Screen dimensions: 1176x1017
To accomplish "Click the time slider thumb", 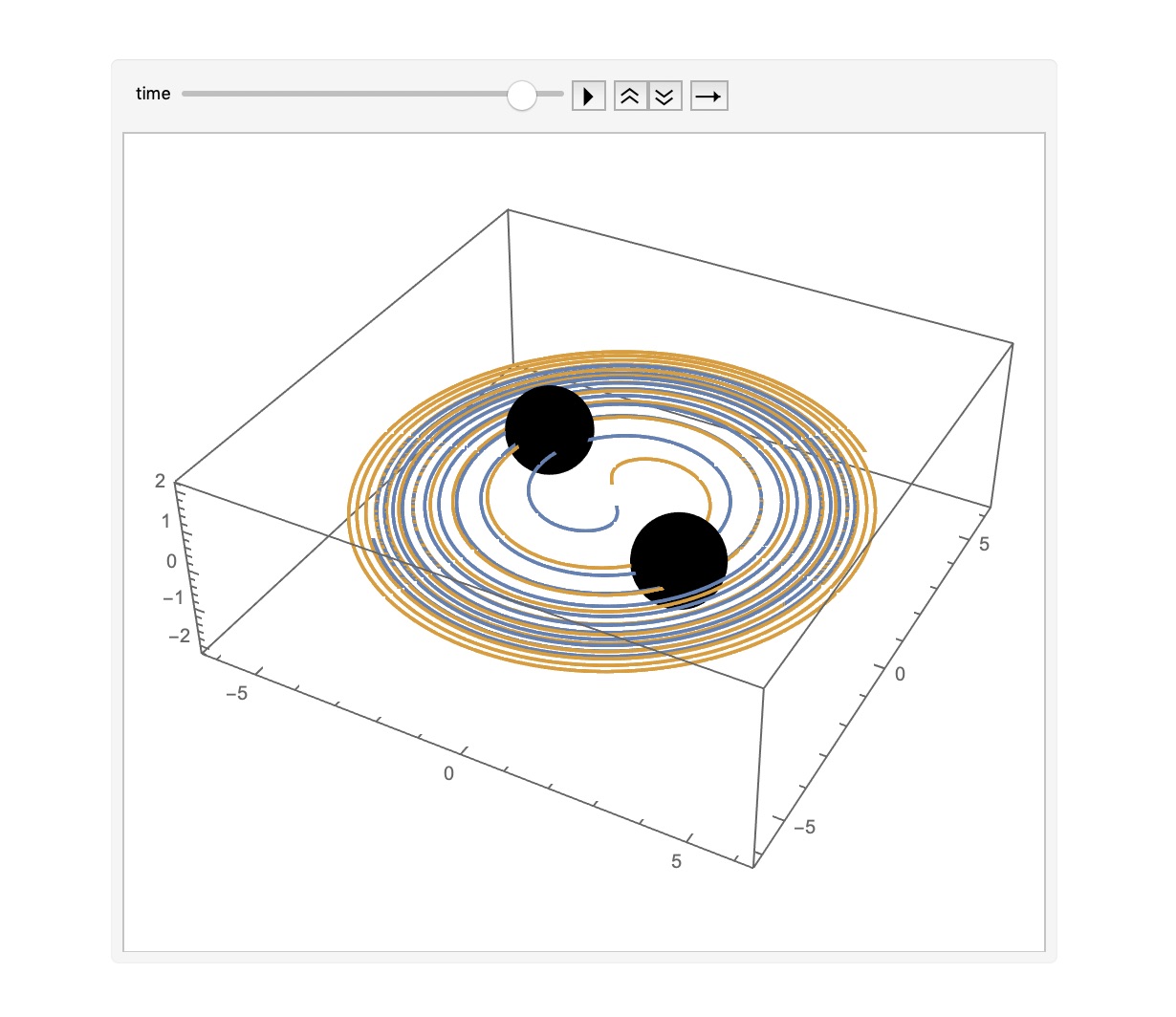I will 522,95.
